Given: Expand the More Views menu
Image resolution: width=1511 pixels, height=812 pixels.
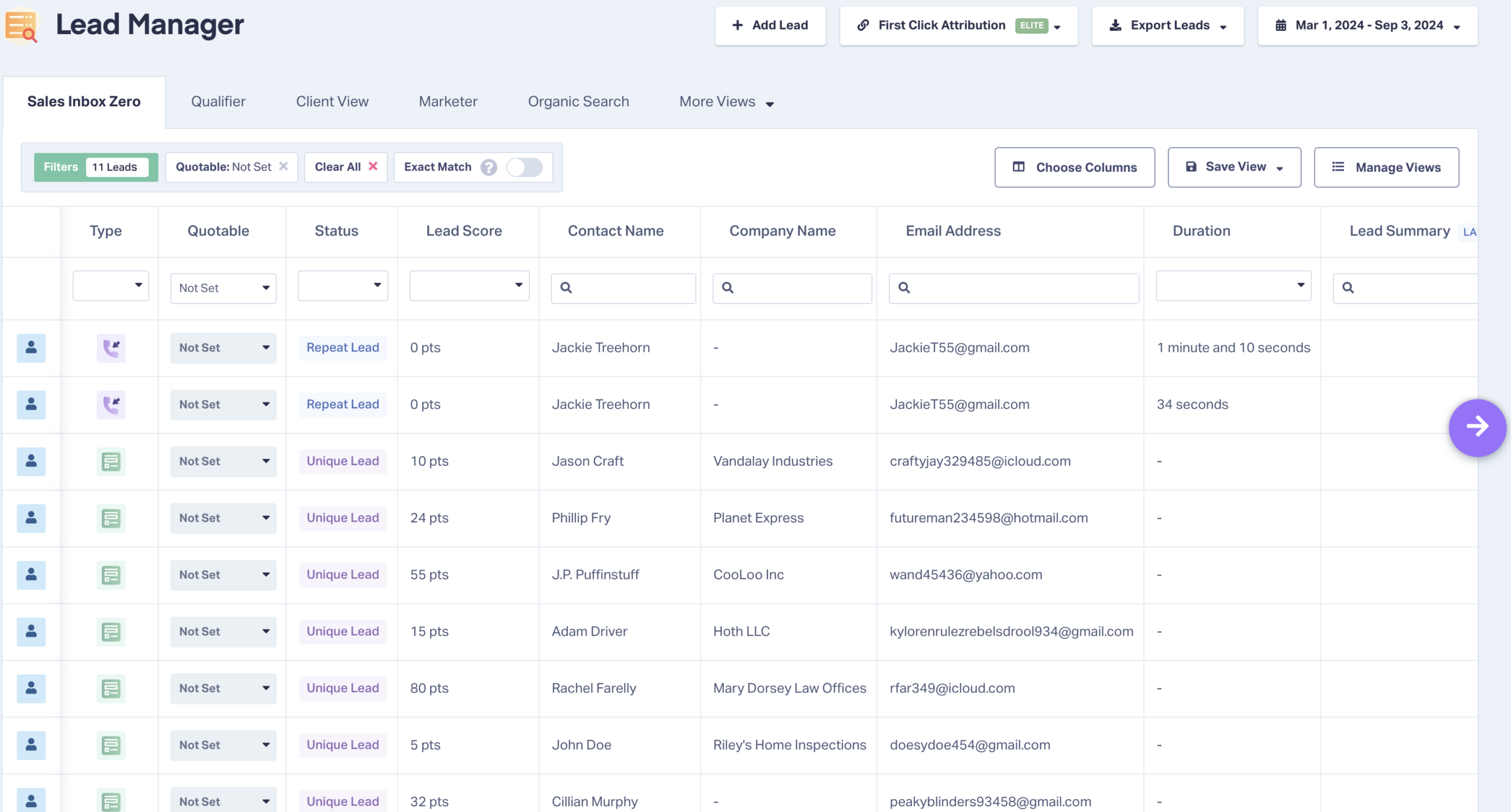Looking at the screenshot, I should (726, 102).
